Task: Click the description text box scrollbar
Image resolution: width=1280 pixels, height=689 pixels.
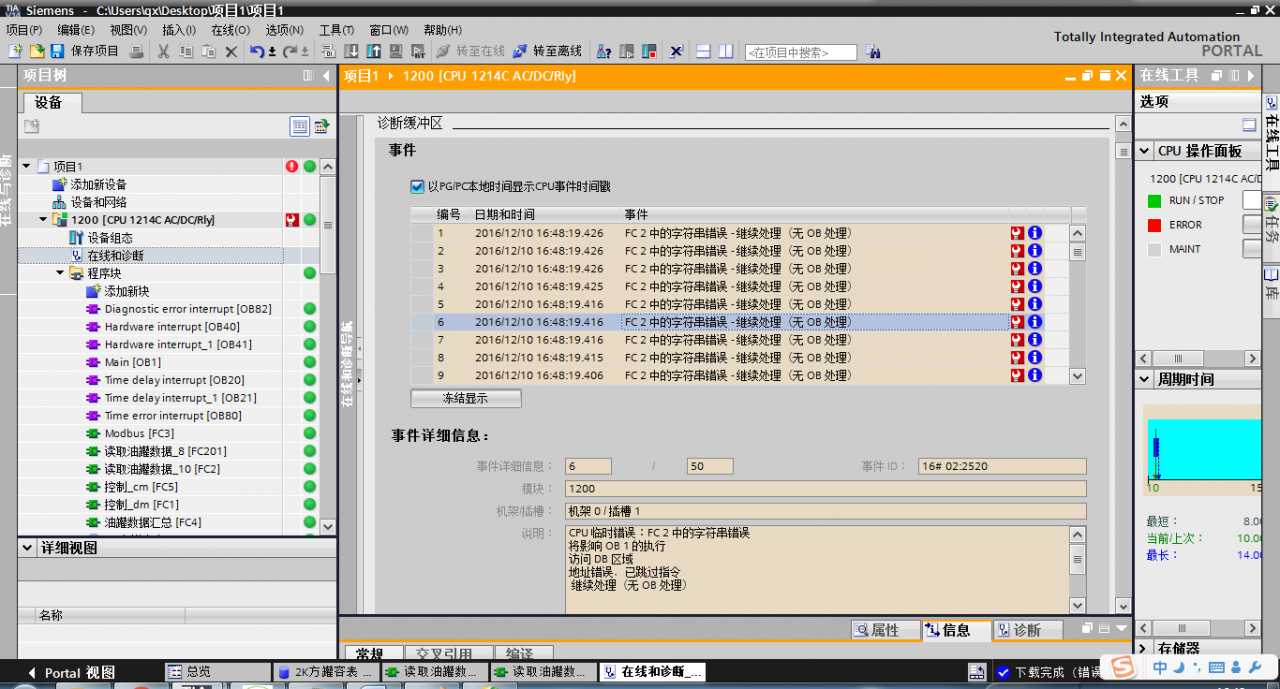Action: 1077,570
